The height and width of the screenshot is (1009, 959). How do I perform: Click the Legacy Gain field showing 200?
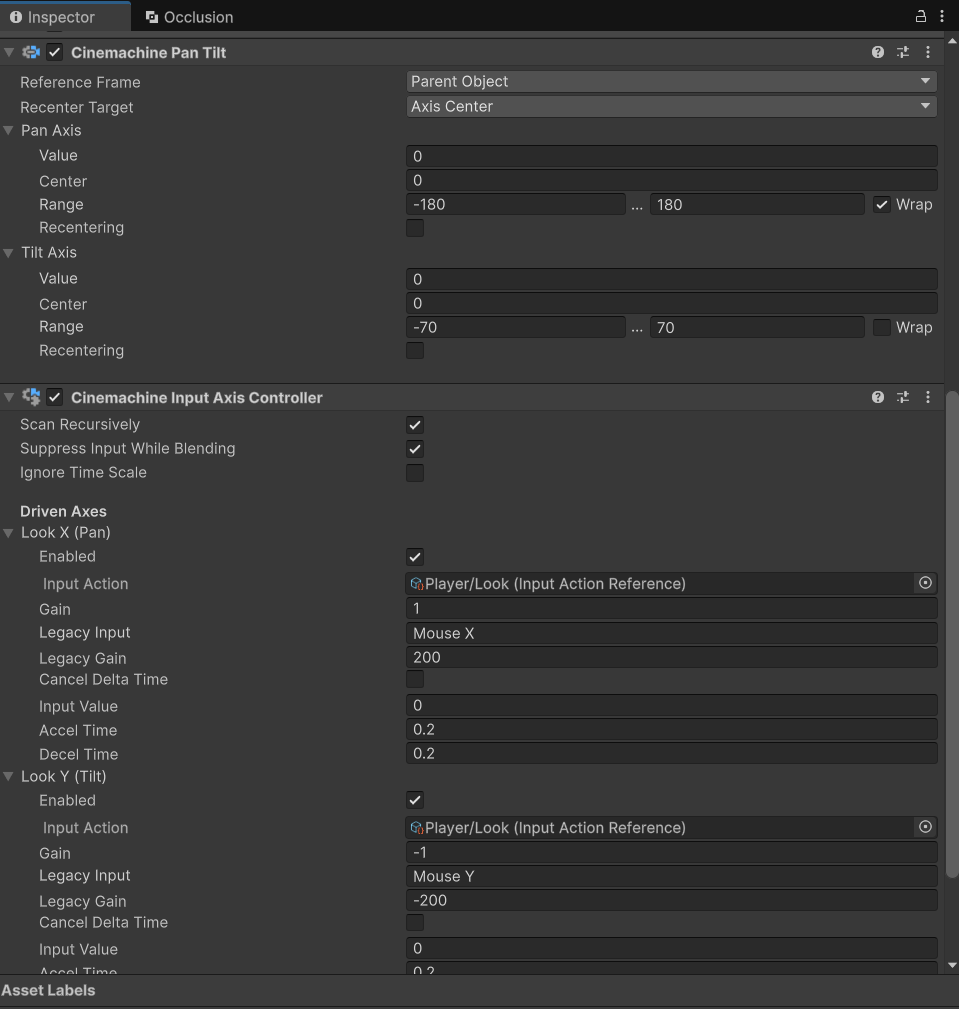(x=670, y=656)
